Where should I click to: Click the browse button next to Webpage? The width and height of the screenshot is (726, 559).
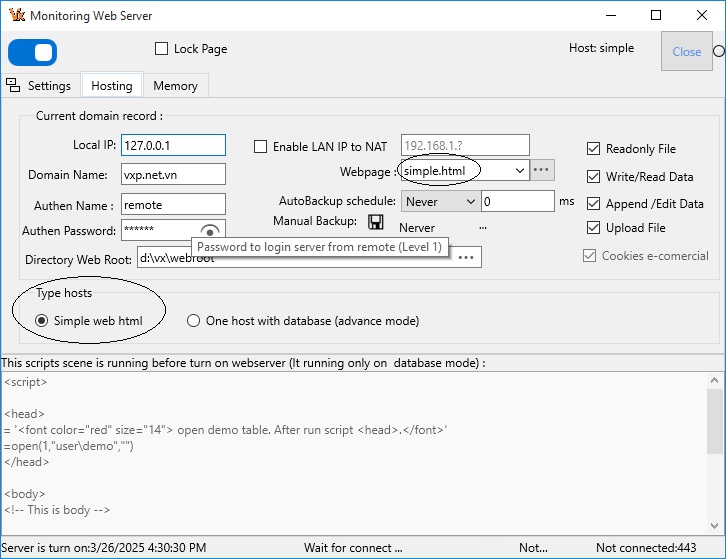[x=541, y=171]
